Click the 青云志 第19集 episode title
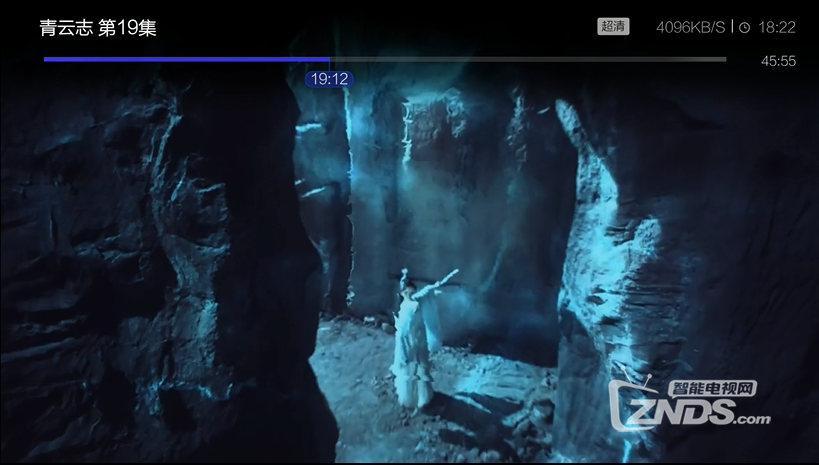Image resolution: width=819 pixels, height=465 pixels. click(x=98, y=28)
